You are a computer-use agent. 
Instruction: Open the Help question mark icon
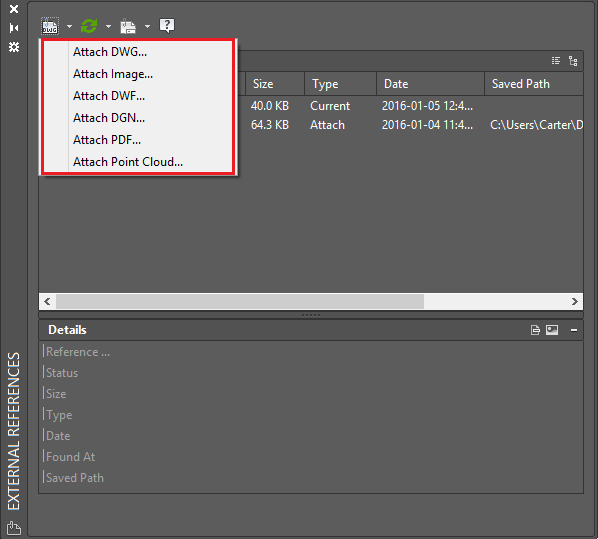click(x=167, y=26)
